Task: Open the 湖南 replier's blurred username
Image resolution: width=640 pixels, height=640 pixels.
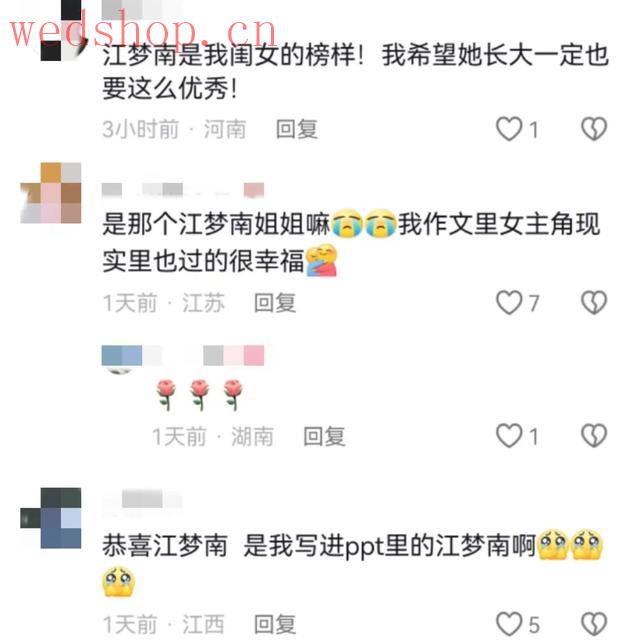Action: pyautogui.click(x=183, y=355)
